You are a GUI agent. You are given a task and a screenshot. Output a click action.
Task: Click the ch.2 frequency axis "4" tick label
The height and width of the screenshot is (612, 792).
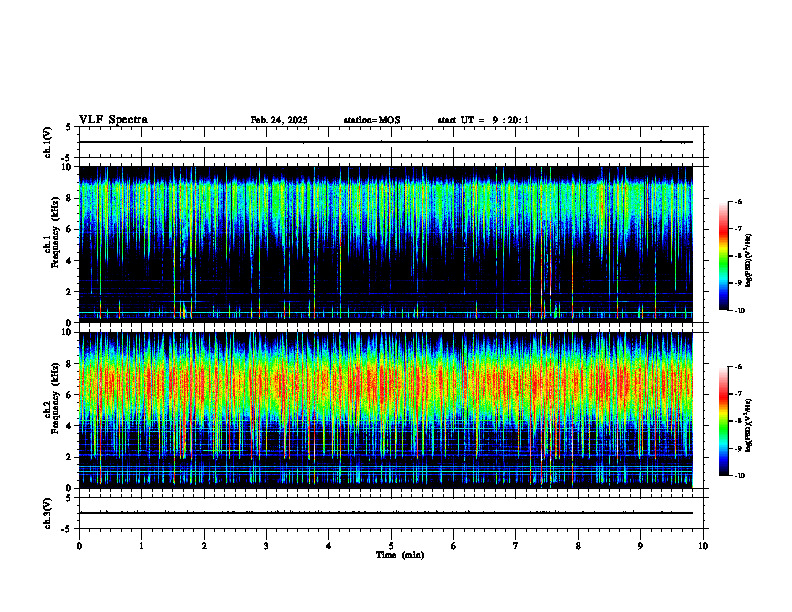[69, 426]
